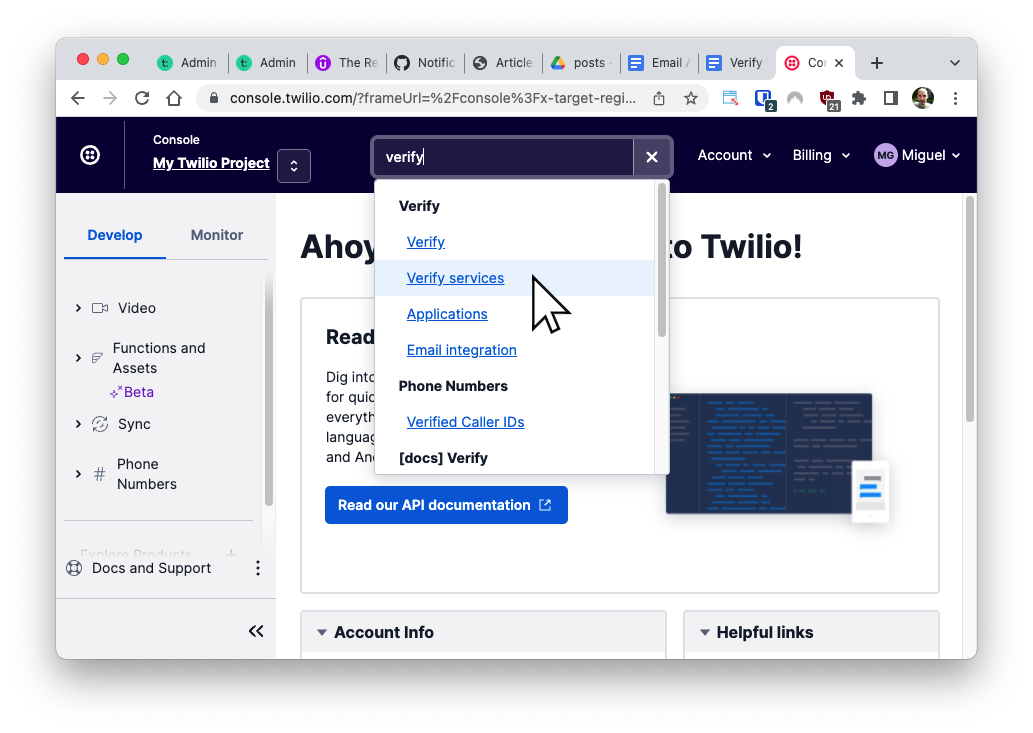Click the browser forward arrow
The height and width of the screenshot is (733, 1033).
coord(110,99)
